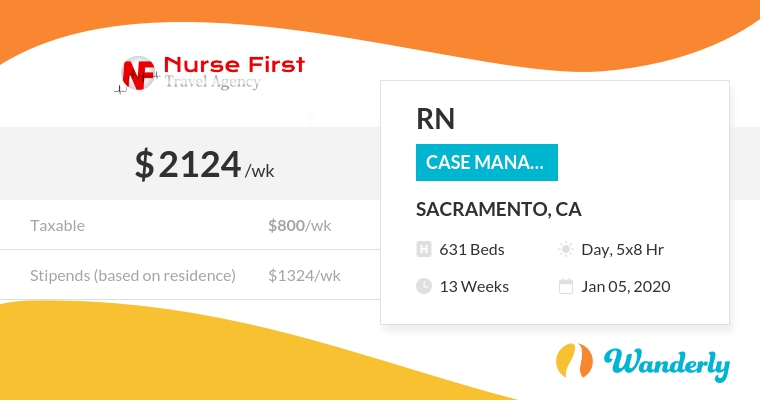Click the Wanderly balloon logo icon
Viewport: 760px width, 420px height.
[571, 361]
